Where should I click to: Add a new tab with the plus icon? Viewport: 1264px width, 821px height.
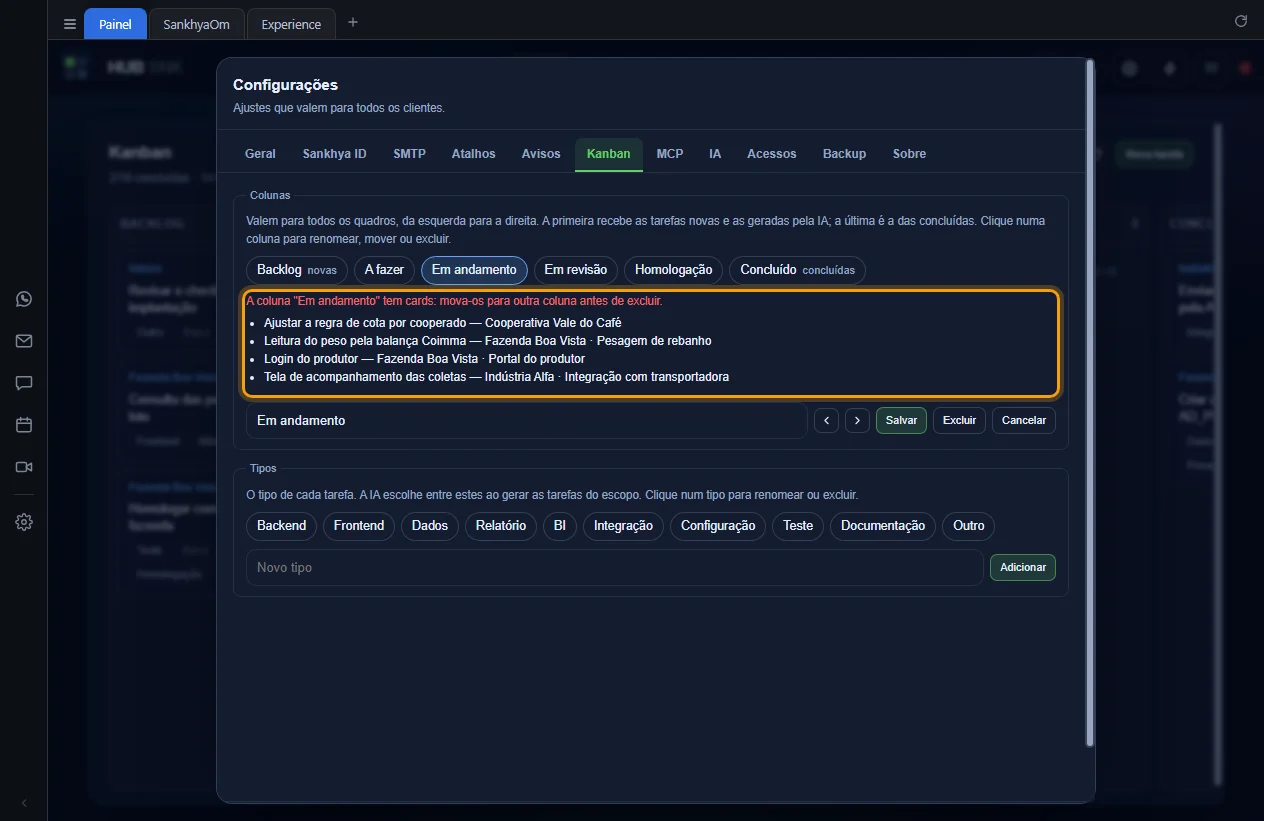click(352, 23)
